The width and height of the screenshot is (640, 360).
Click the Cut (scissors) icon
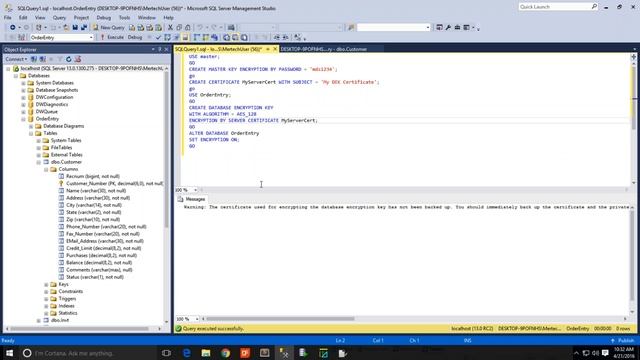pos(170,27)
